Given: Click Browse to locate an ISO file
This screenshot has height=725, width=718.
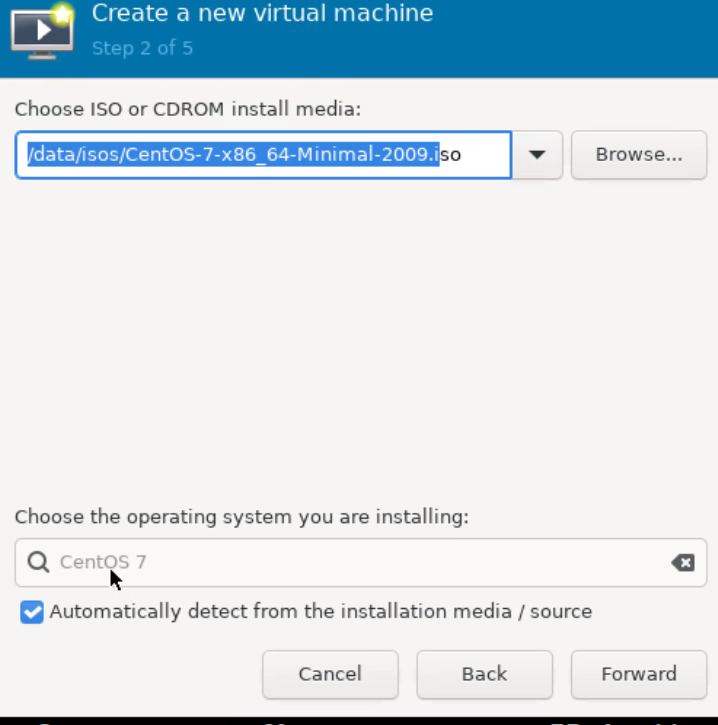Looking at the screenshot, I should point(638,155).
